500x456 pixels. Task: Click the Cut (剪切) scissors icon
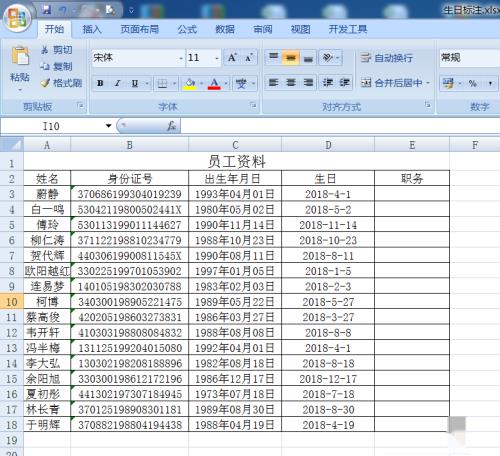(x=45, y=50)
